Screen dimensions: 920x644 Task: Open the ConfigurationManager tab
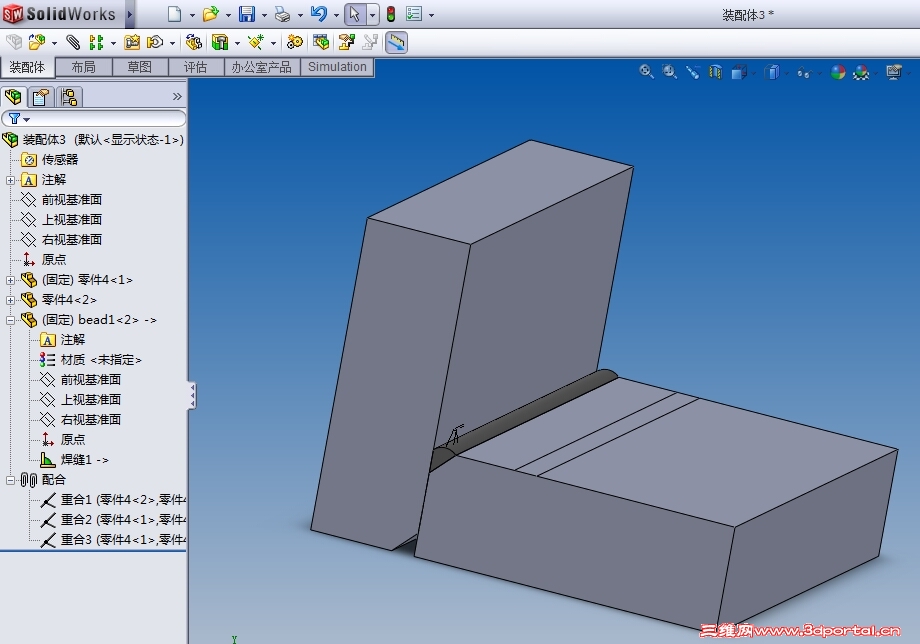69,97
